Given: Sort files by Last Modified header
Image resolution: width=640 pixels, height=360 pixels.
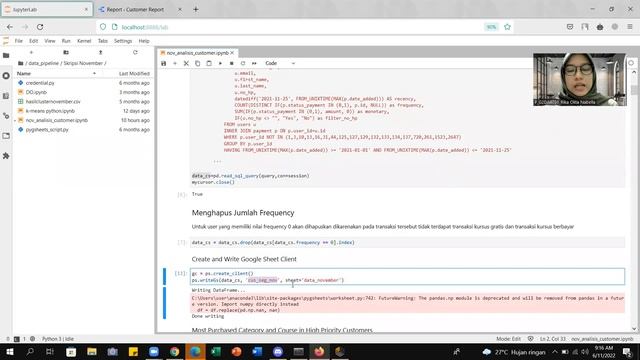Looking at the screenshot, I should [134, 73].
